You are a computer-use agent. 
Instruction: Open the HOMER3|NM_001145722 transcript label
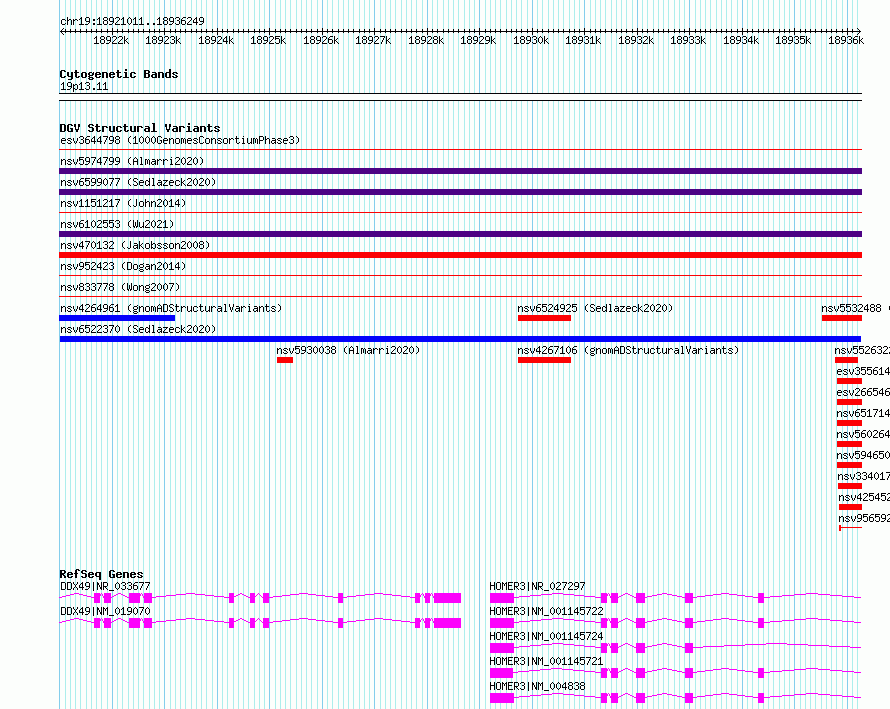(x=546, y=611)
